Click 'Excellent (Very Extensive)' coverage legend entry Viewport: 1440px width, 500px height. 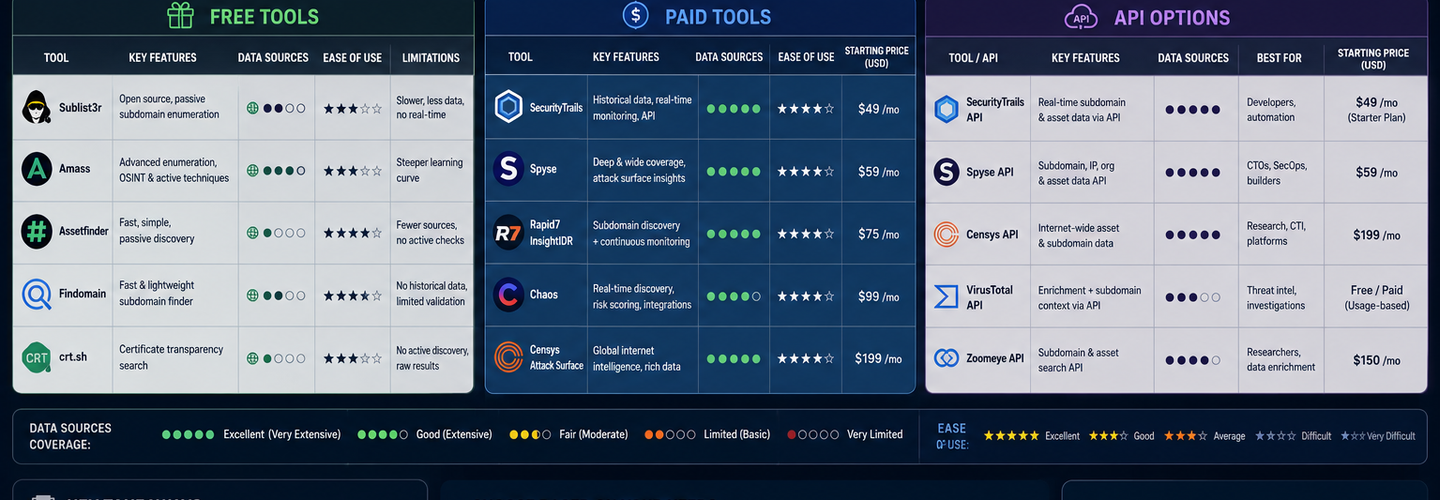(x=252, y=434)
